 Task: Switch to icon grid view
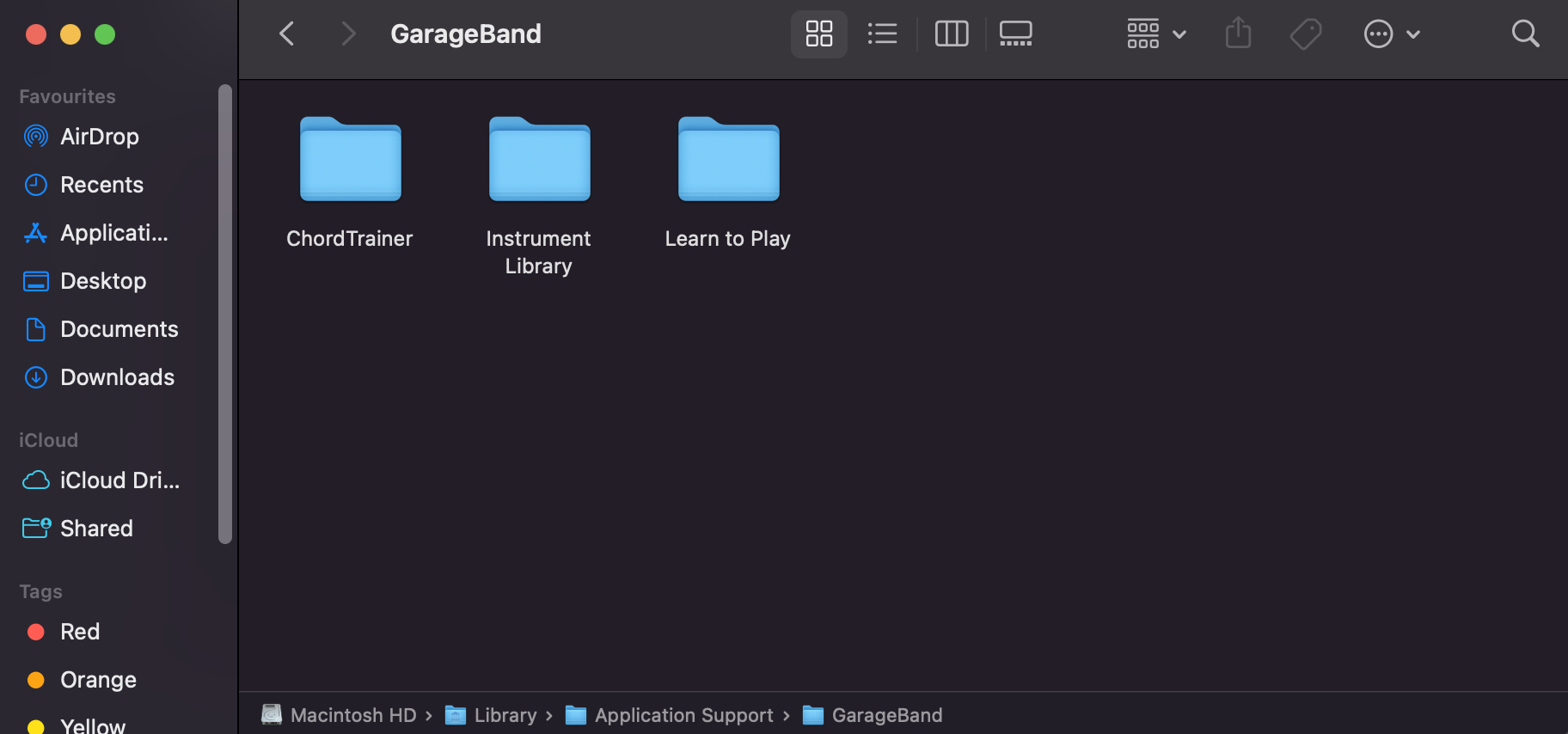819,34
